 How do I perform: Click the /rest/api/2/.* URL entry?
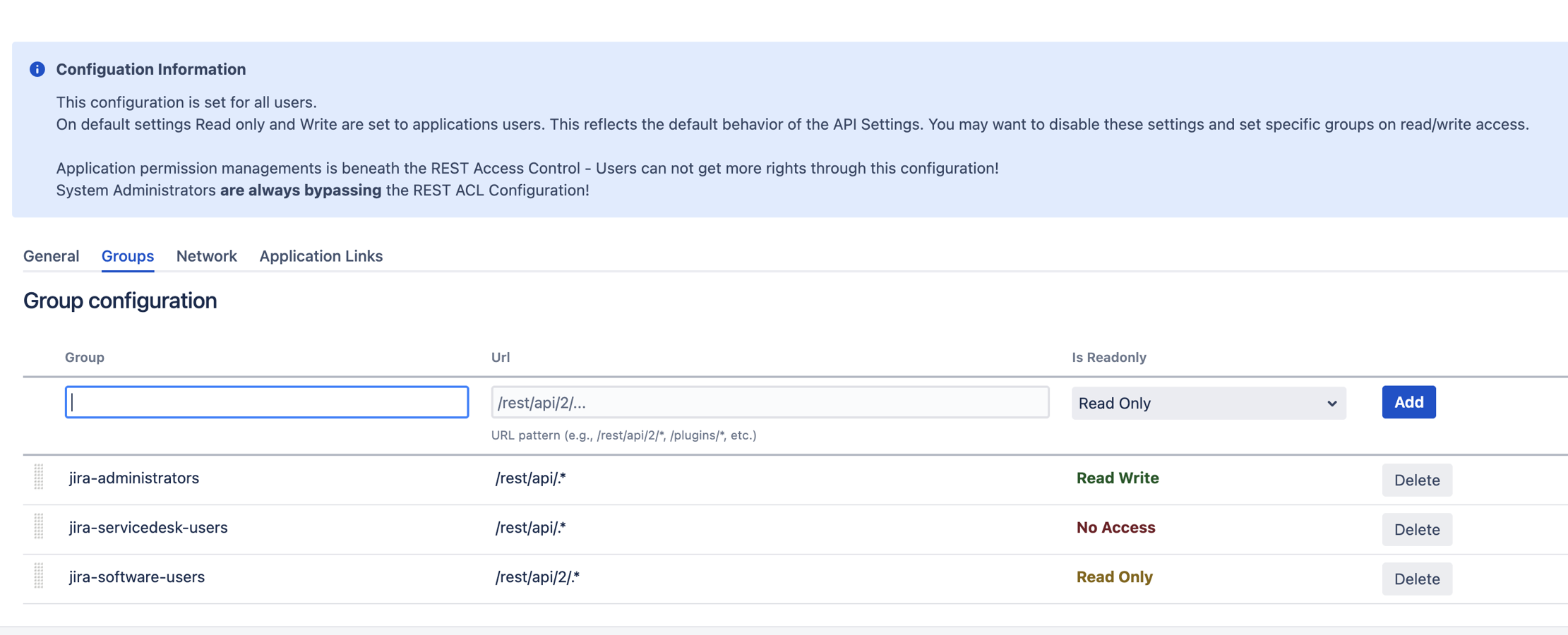[x=537, y=576]
